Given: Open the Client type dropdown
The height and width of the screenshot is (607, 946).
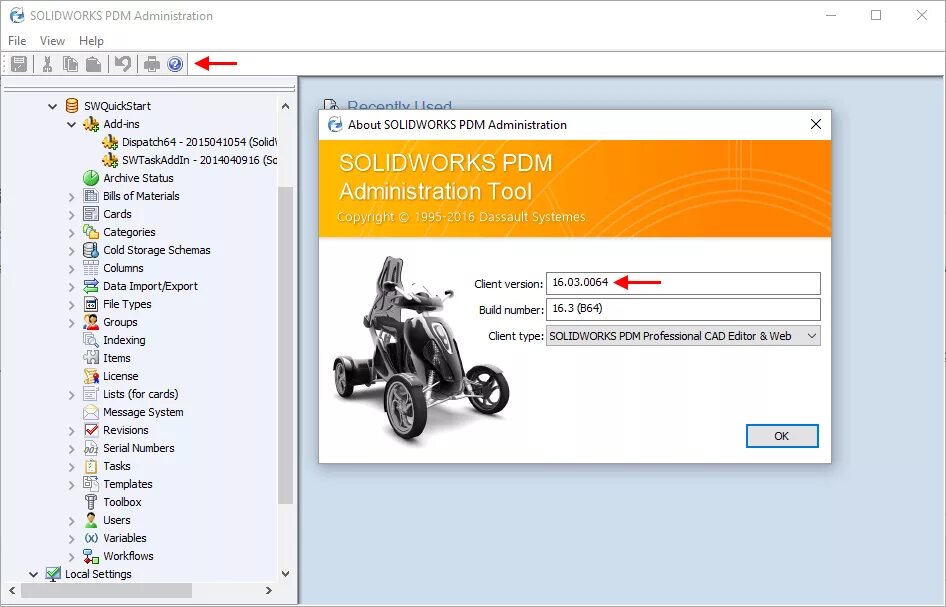Looking at the screenshot, I should [x=812, y=336].
